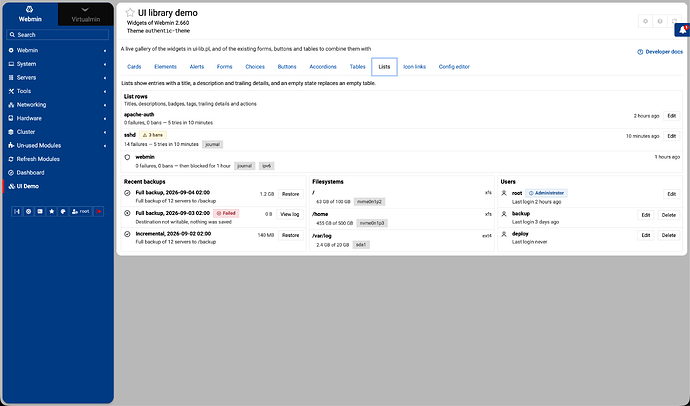This screenshot has height=406, width=690.
Task: Click the Cluster icon in sidebar
Action: pos(11,132)
